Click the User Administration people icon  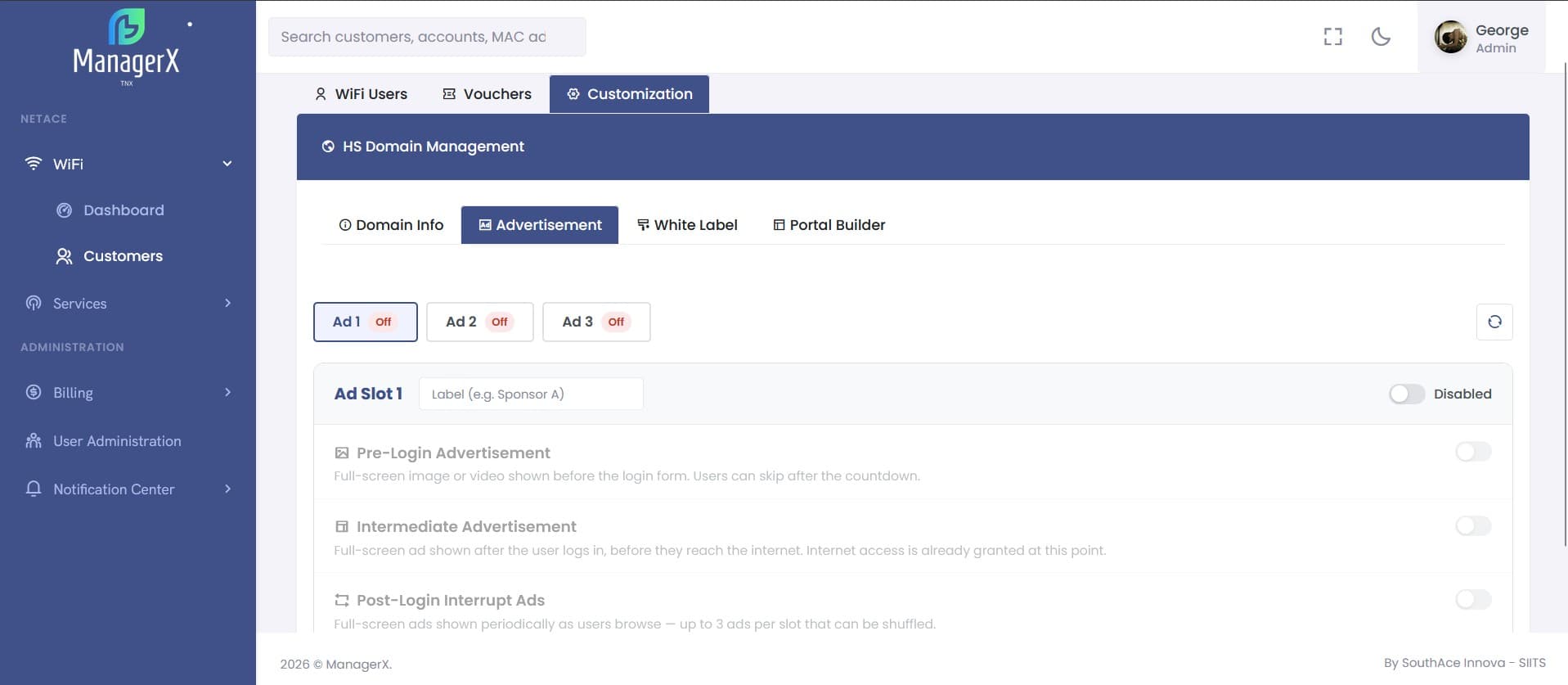click(x=34, y=441)
